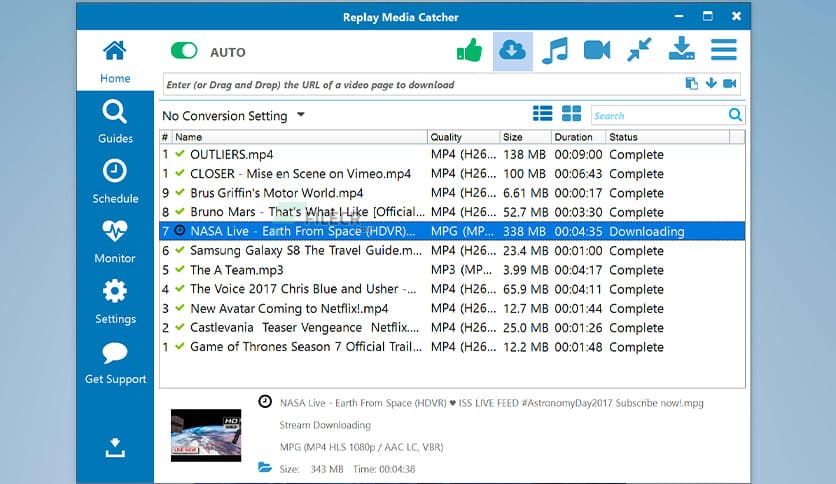
Task: Click the search magnifier icon
Action: pos(735,115)
